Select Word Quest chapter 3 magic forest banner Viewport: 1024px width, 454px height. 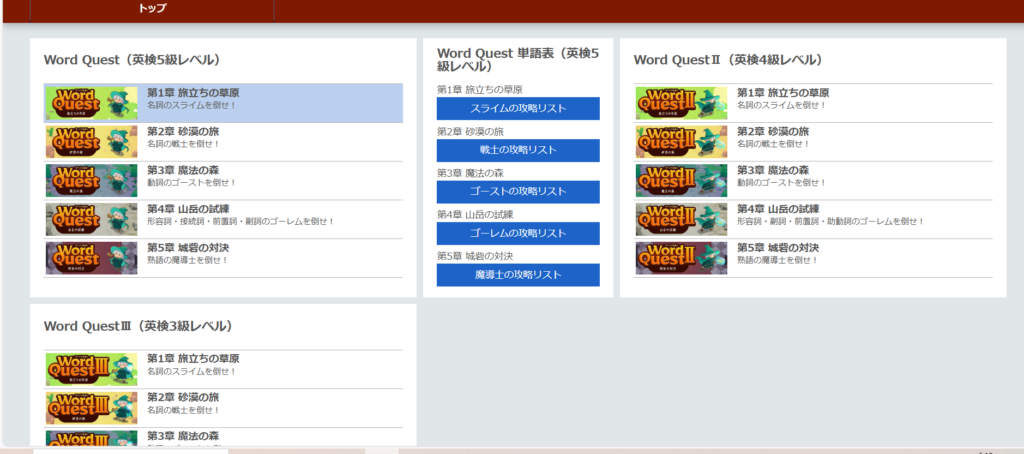pyautogui.click(x=91, y=181)
